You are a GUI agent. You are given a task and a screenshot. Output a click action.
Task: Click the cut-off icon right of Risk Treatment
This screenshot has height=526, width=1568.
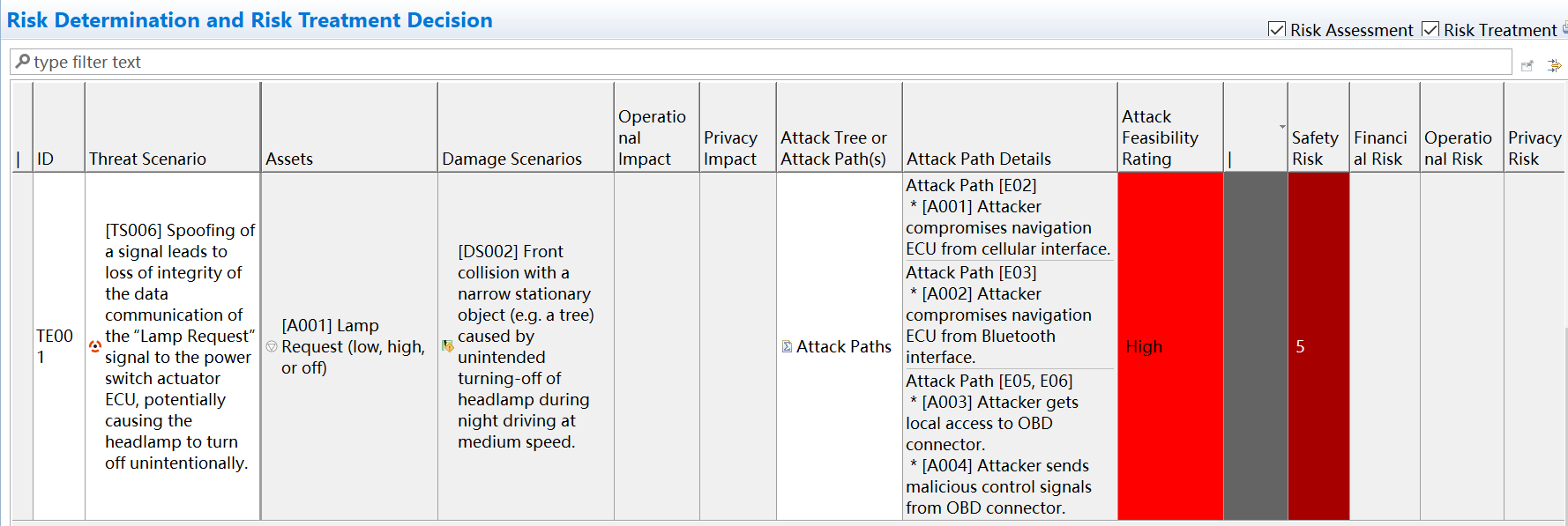coord(1564,29)
